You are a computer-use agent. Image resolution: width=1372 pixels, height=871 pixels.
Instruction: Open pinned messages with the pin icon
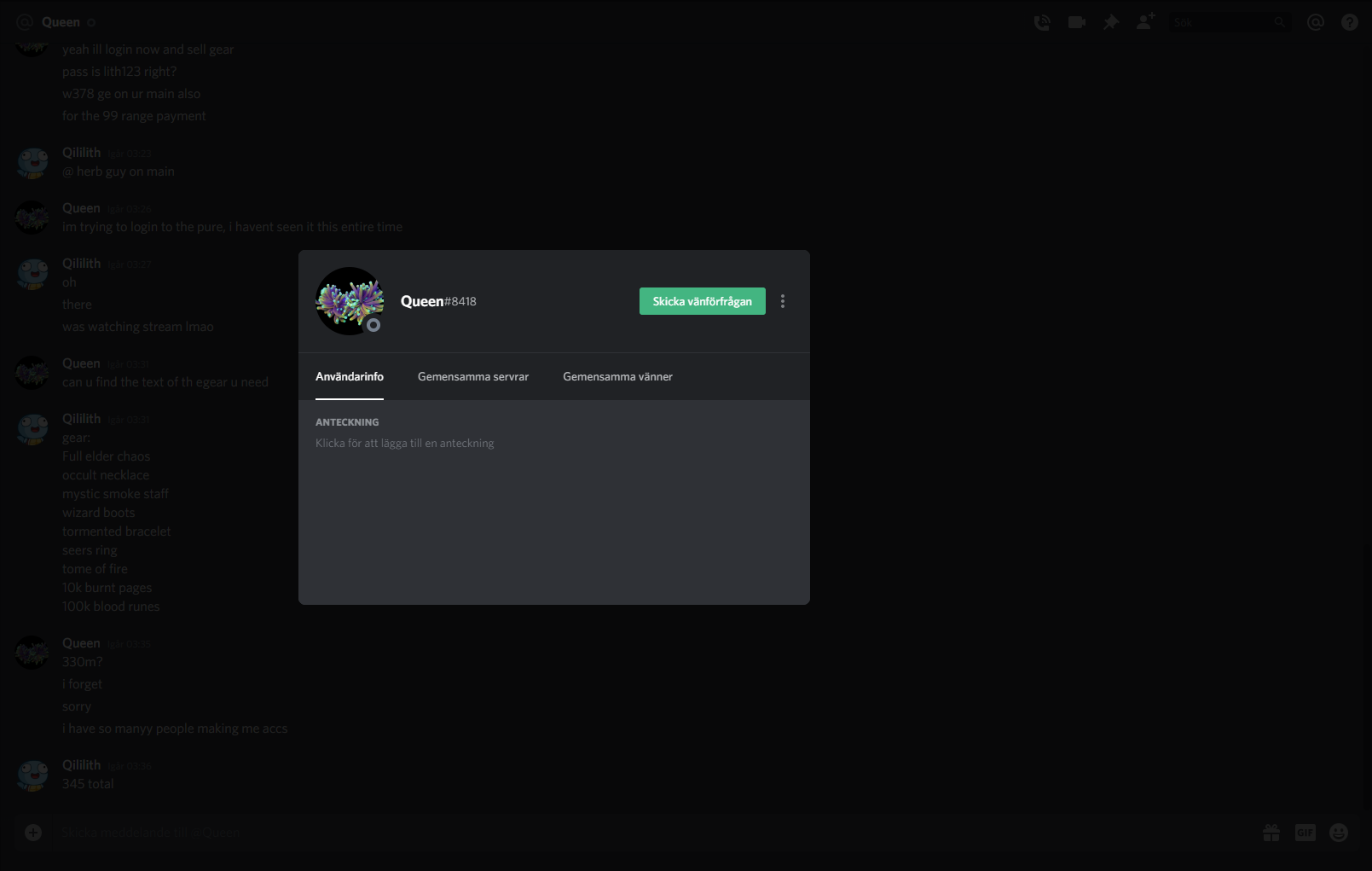1111,22
